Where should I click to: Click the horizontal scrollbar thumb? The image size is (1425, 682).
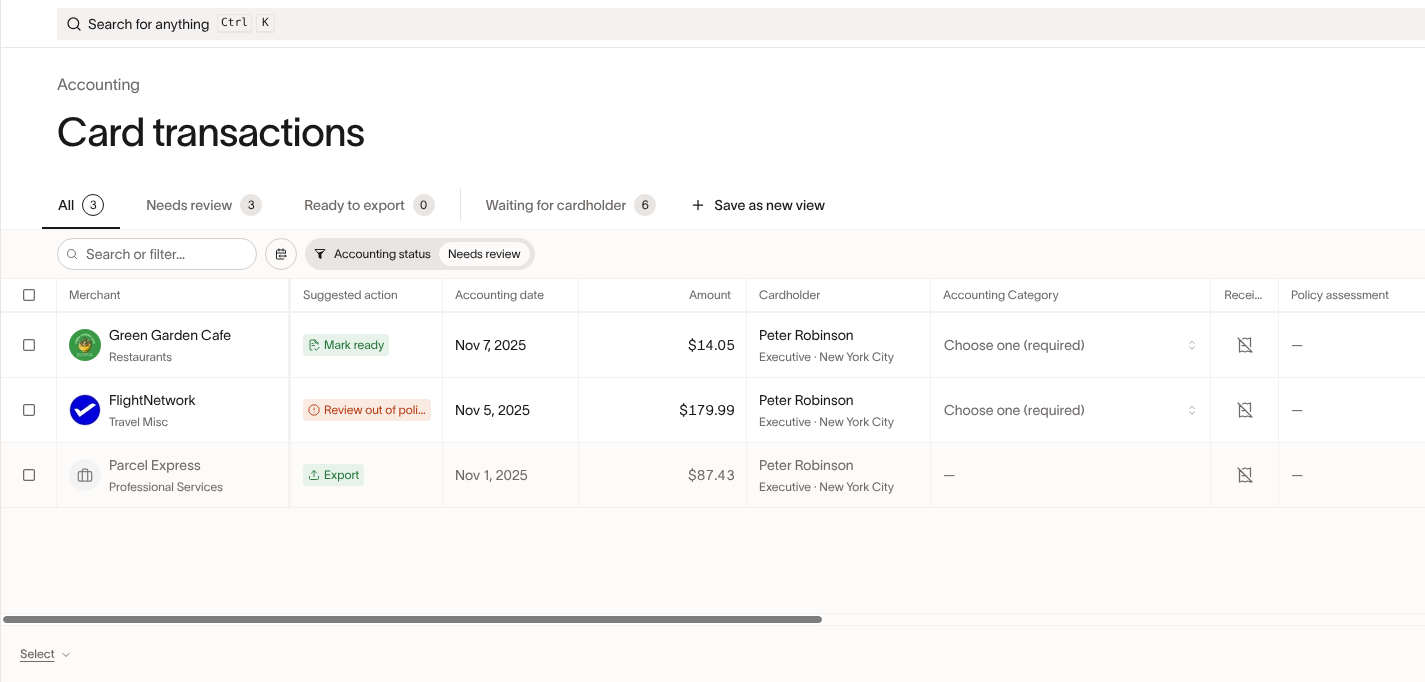pyautogui.click(x=412, y=620)
